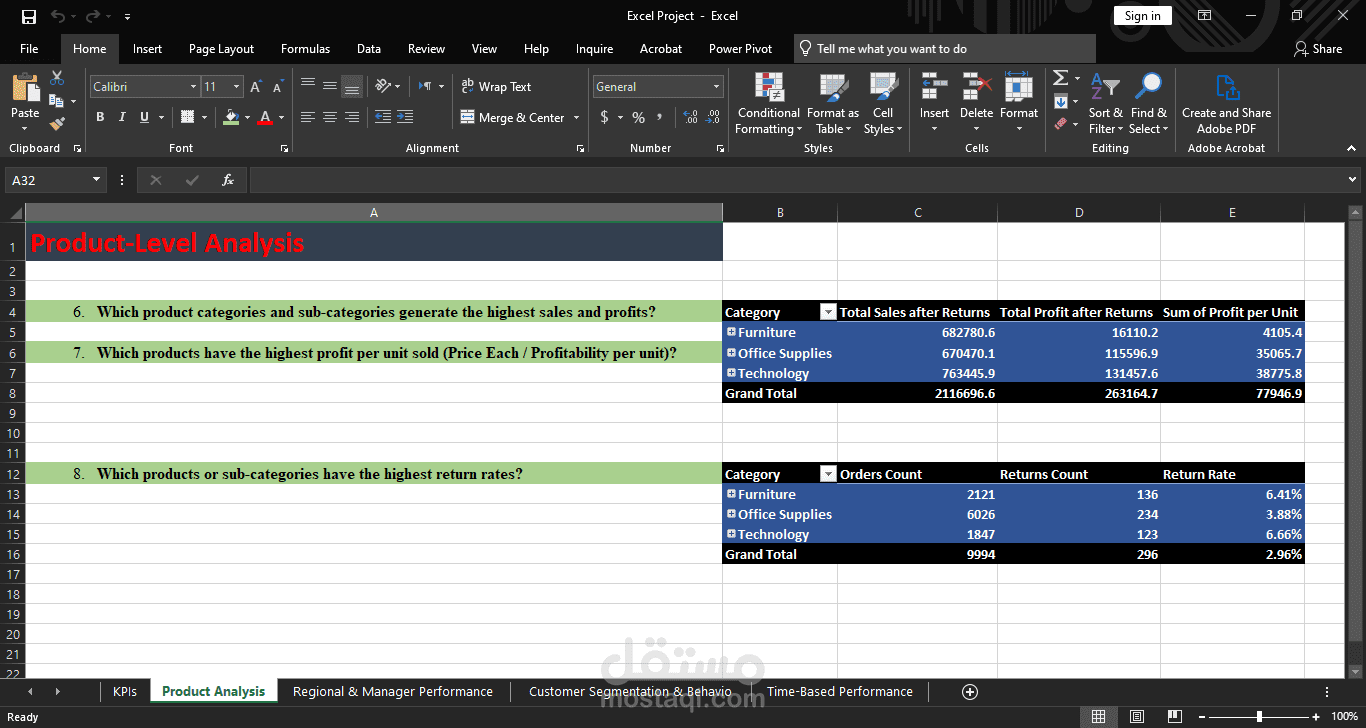Open the Formulas ribbon tab
This screenshot has height=728, width=1366.
tap(305, 48)
